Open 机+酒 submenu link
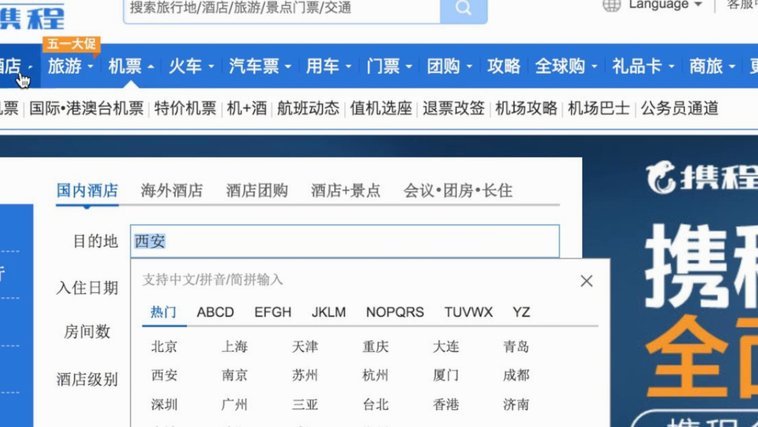This screenshot has width=758, height=427. (x=247, y=108)
